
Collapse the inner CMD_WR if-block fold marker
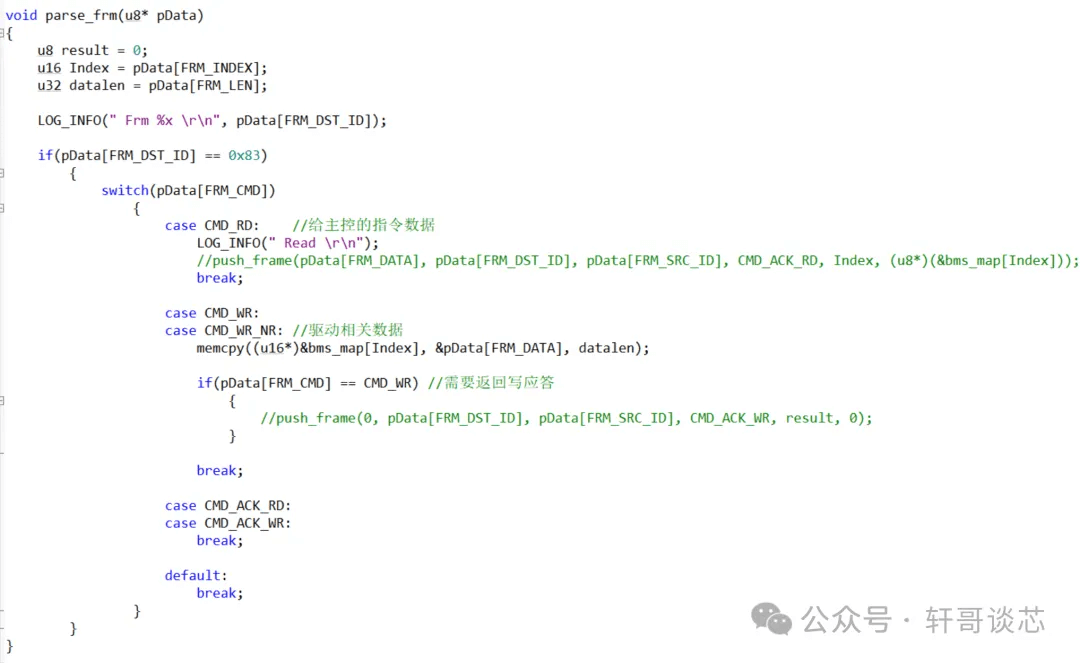coord(2,401)
